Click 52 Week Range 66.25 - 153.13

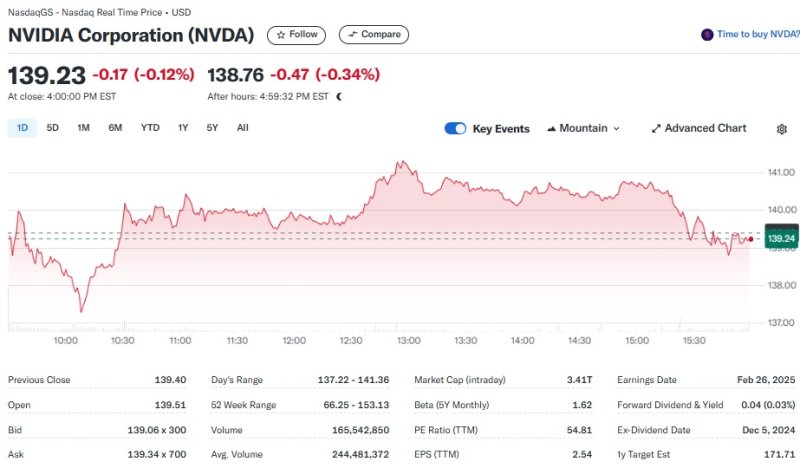point(356,405)
